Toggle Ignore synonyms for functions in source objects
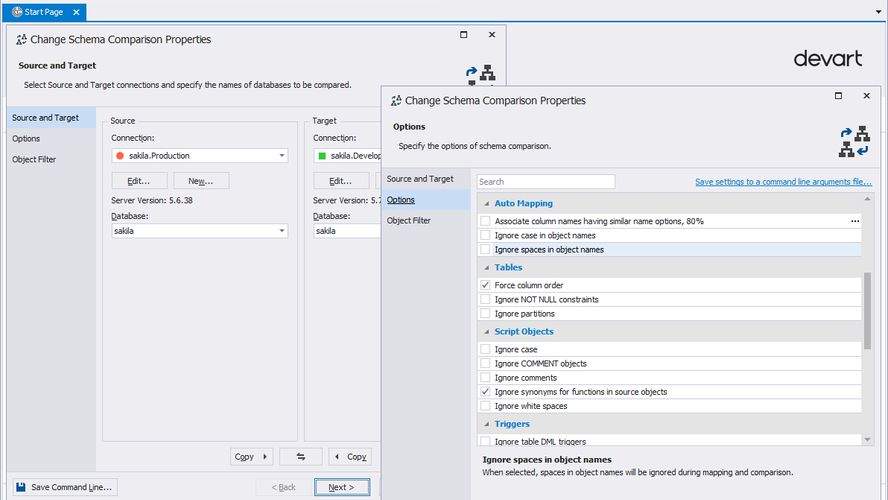Screen dimensions: 888x500 pyautogui.click(x=485, y=392)
